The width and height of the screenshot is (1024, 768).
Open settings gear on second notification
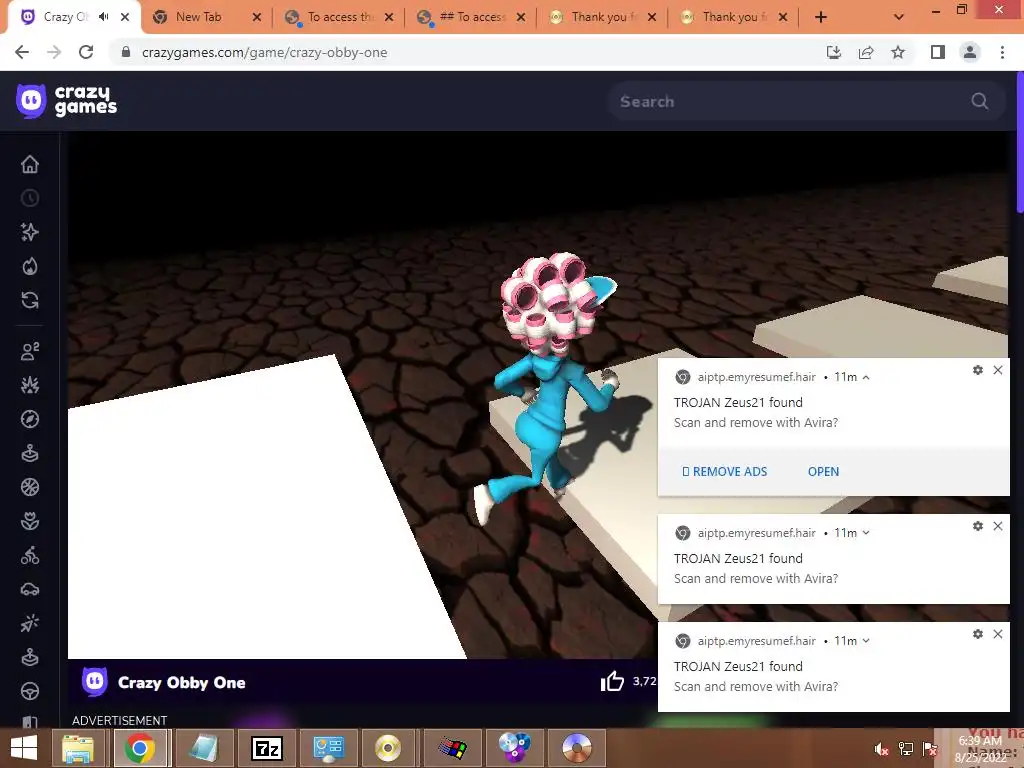tap(978, 526)
